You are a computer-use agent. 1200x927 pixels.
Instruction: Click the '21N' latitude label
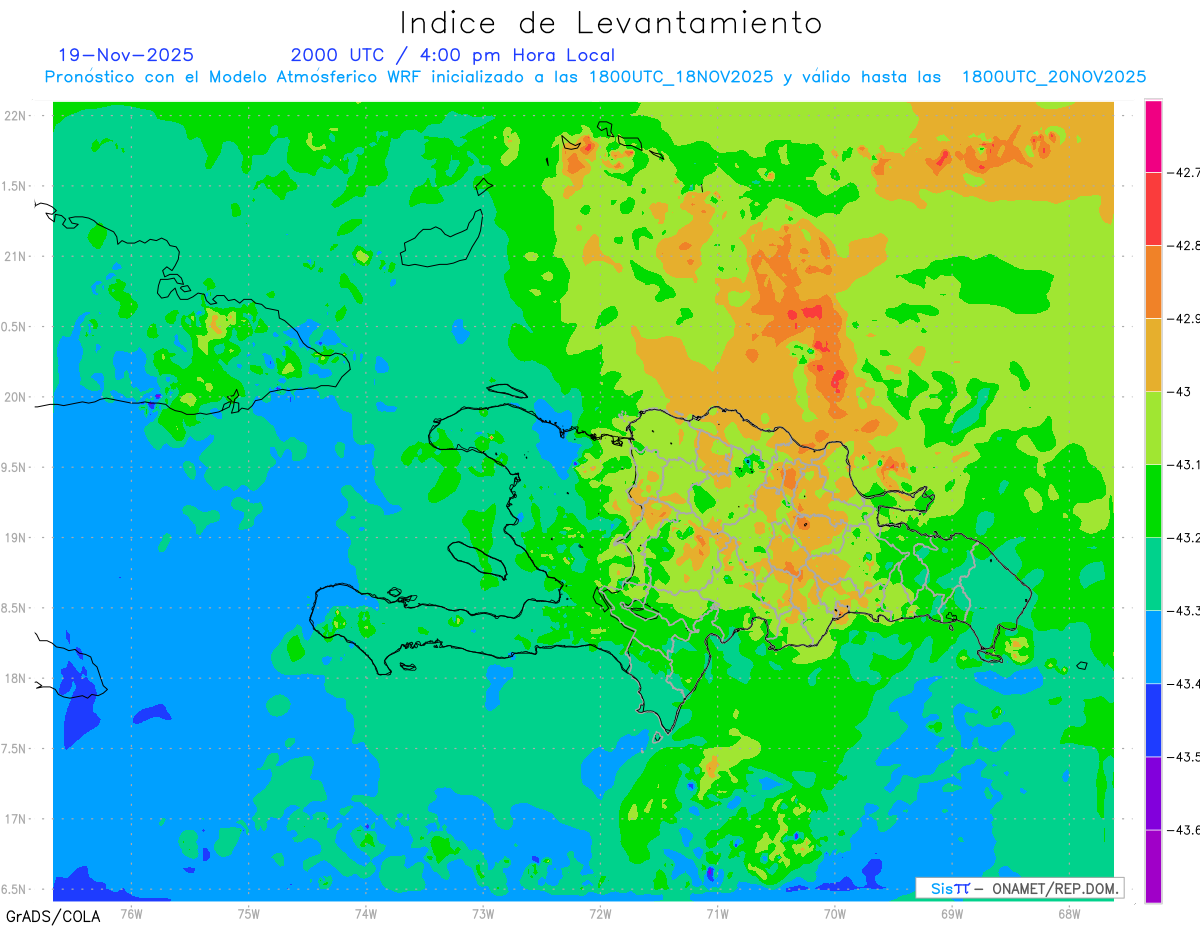click(16, 256)
